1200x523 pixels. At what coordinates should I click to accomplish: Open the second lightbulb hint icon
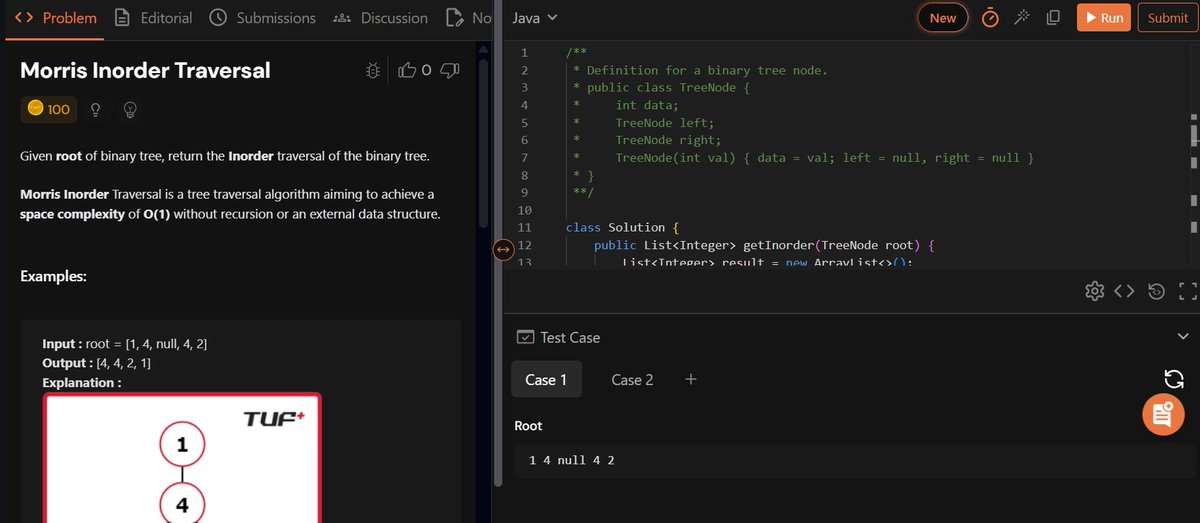[129, 110]
